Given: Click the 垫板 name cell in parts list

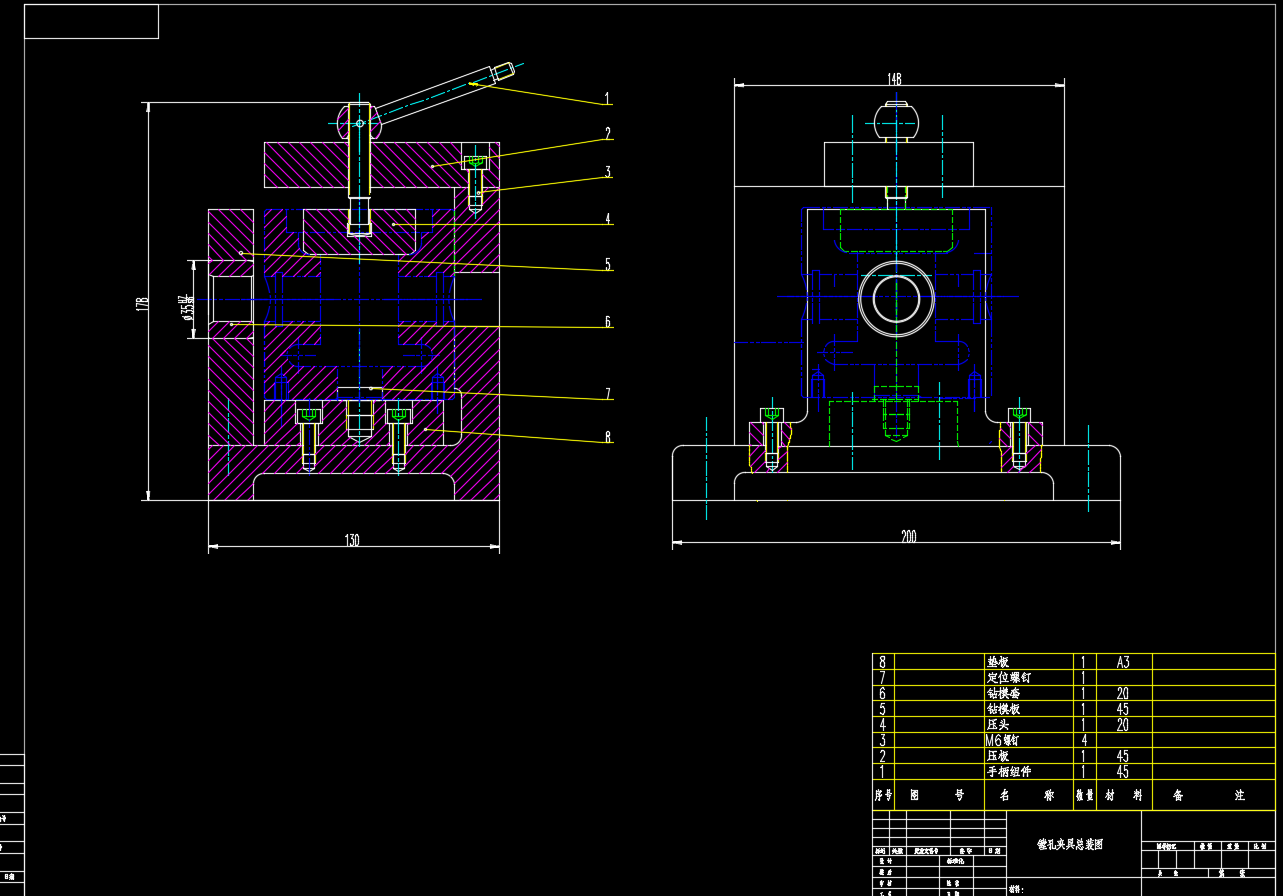Looking at the screenshot, I should 998,662.
